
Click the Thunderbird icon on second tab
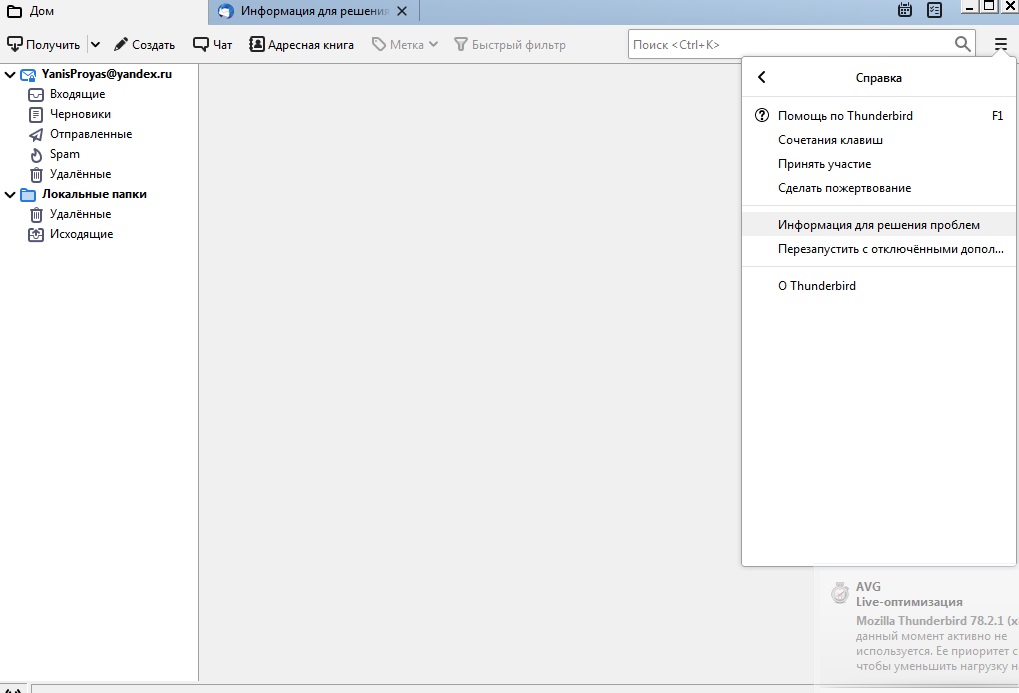pyautogui.click(x=226, y=11)
